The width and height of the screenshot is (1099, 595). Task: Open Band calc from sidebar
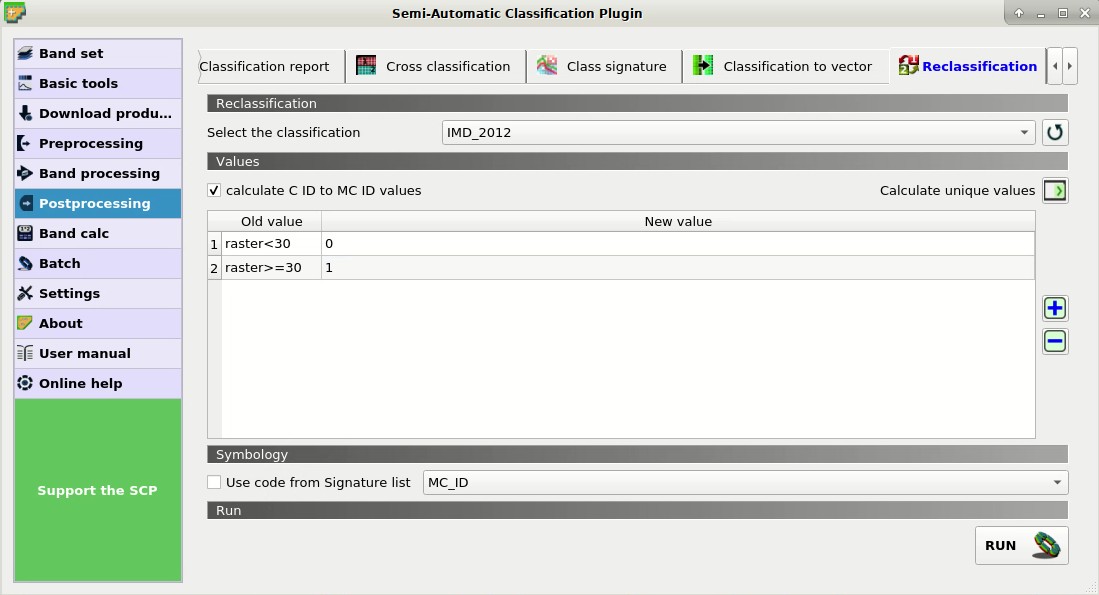click(x=97, y=233)
